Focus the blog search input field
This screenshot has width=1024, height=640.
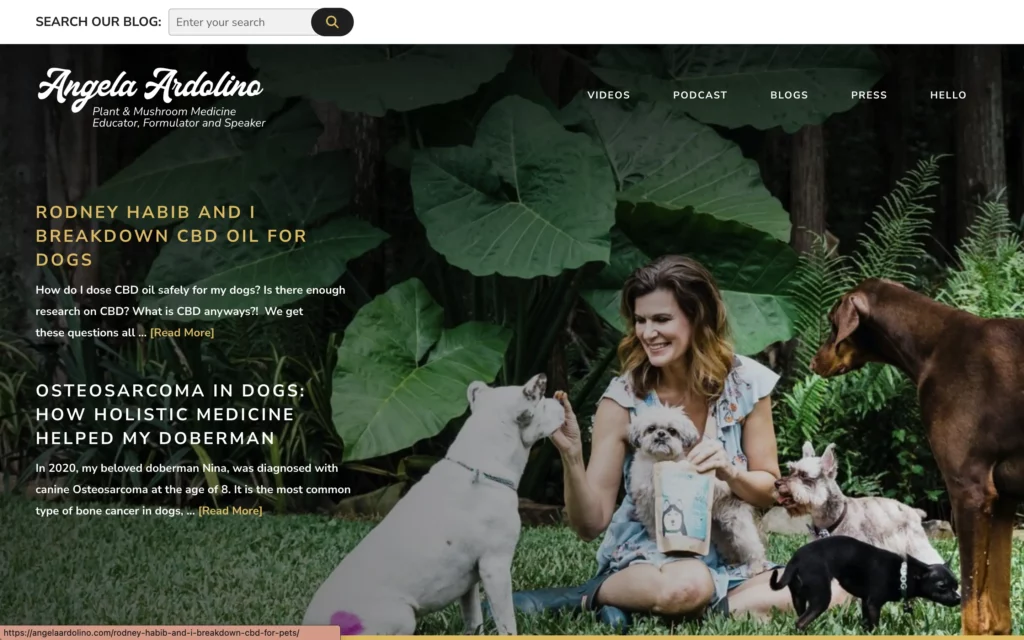240,22
